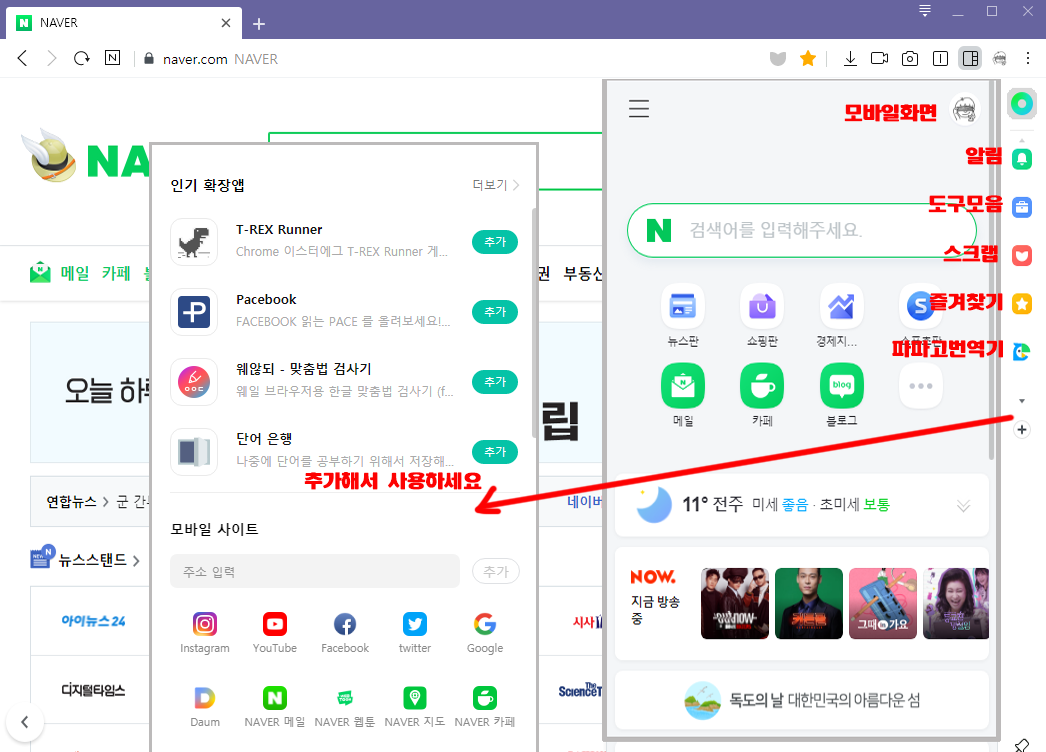
Task: Open the Naver home button in toolbar
Action: [x=113, y=58]
